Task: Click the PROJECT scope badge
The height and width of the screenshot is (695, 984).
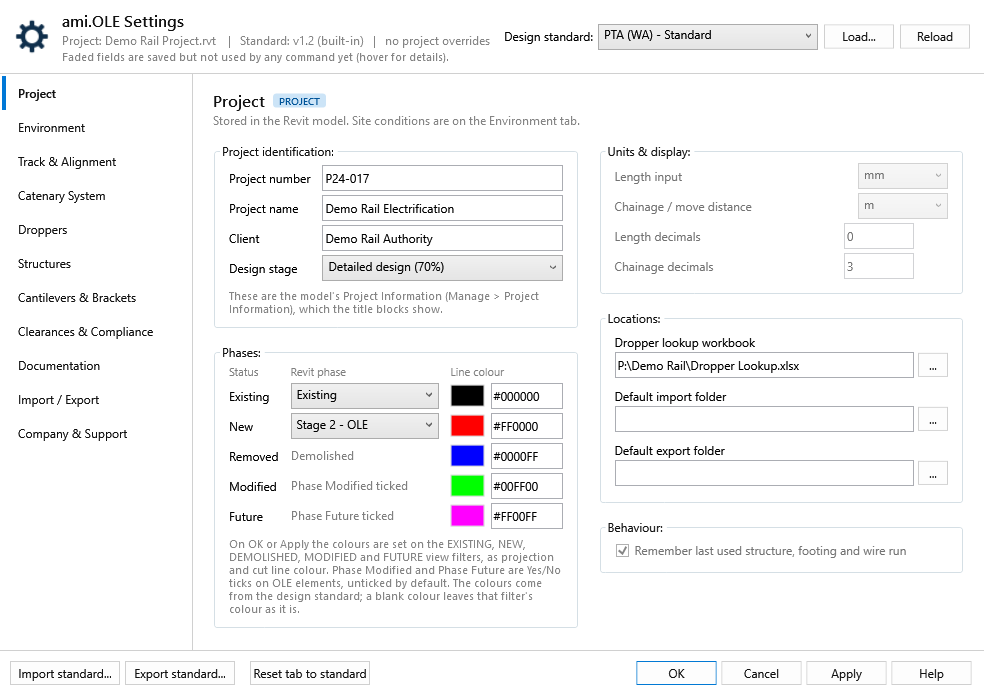Action: (x=299, y=101)
